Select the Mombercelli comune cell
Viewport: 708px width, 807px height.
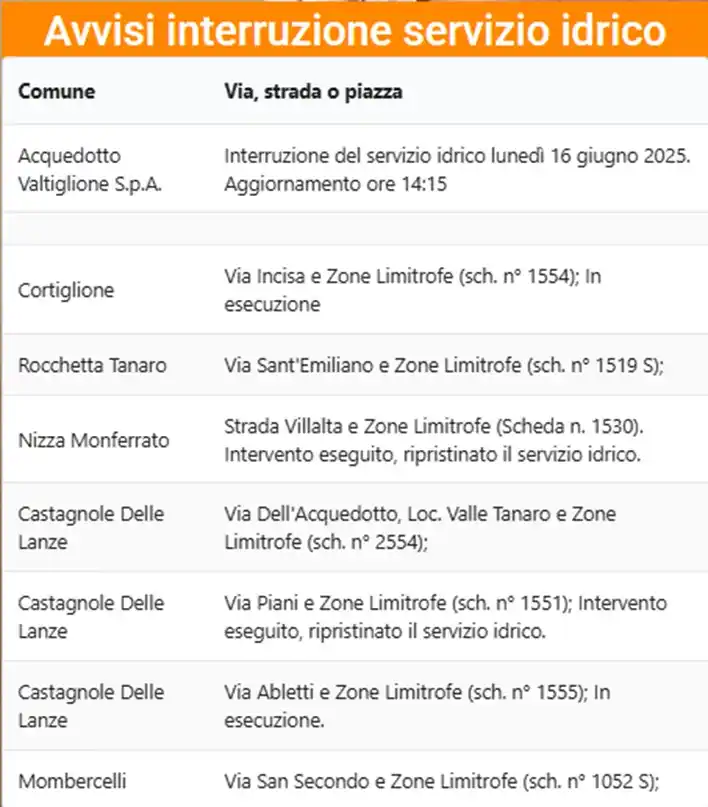click(72, 781)
